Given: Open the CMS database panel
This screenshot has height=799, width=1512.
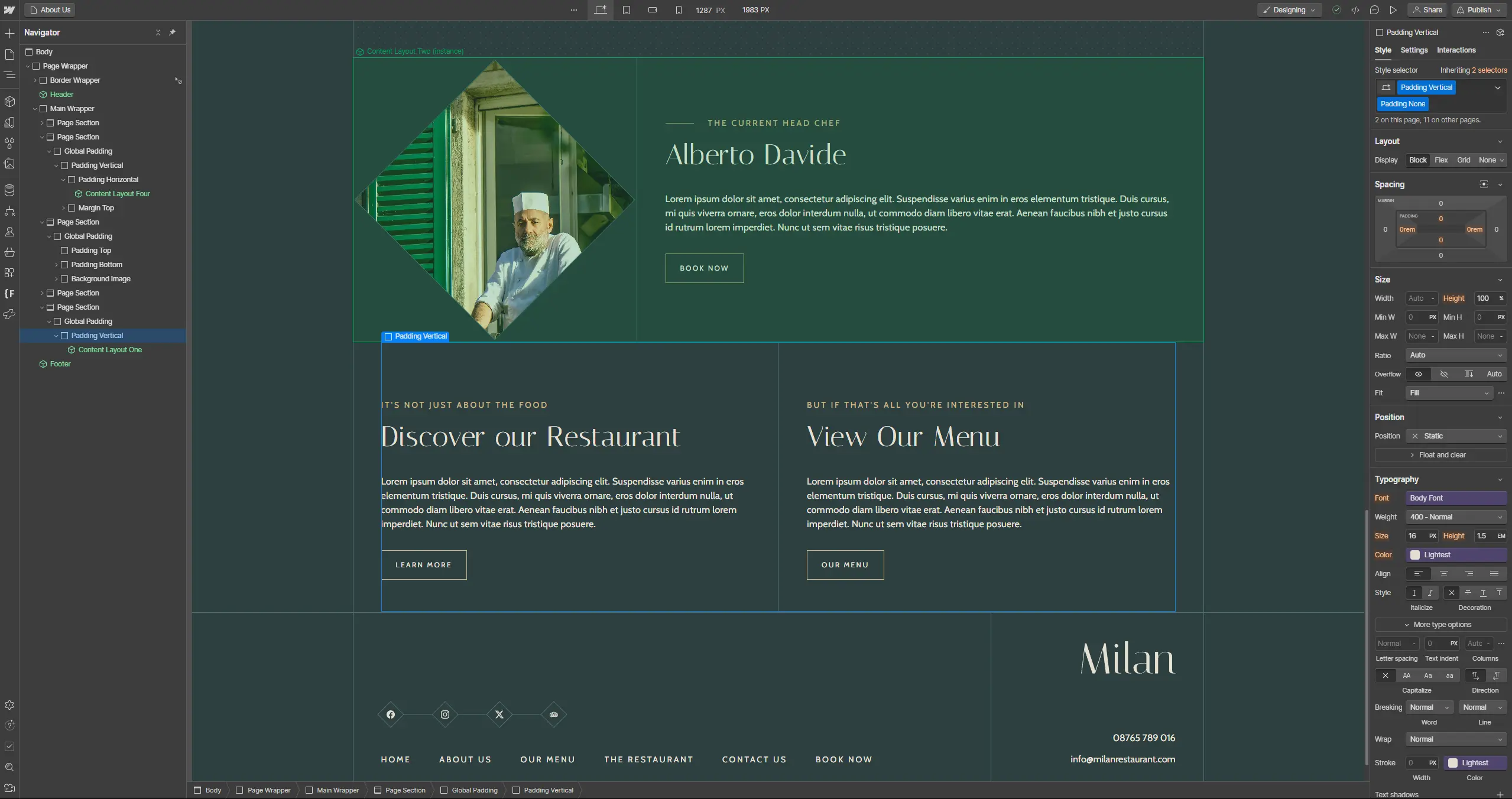Looking at the screenshot, I should pos(9,190).
